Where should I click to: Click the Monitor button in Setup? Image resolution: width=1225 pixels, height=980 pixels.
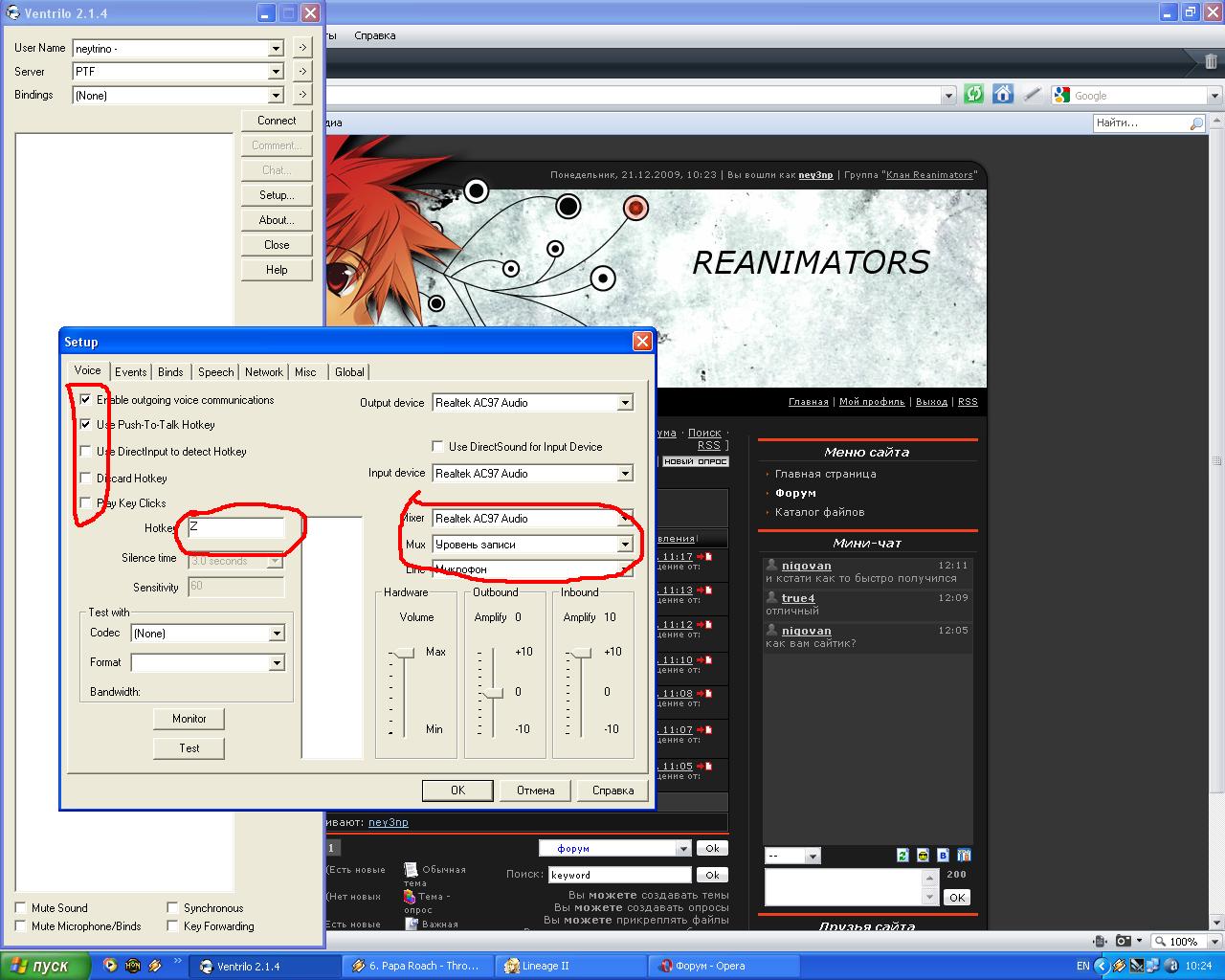pos(189,719)
